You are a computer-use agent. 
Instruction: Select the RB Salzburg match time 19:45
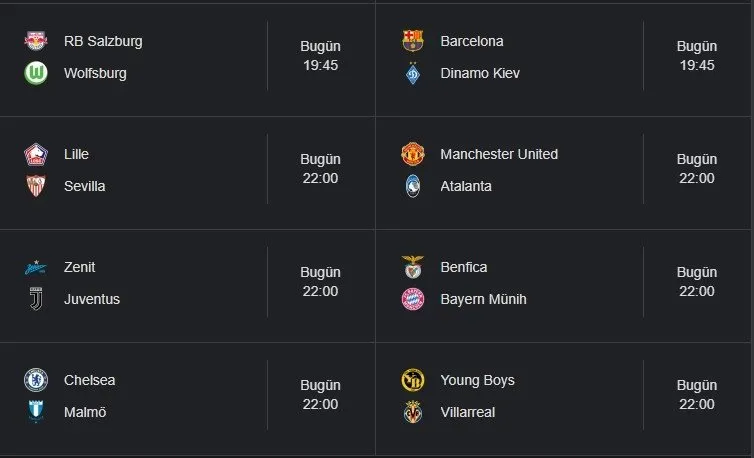click(320, 65)
